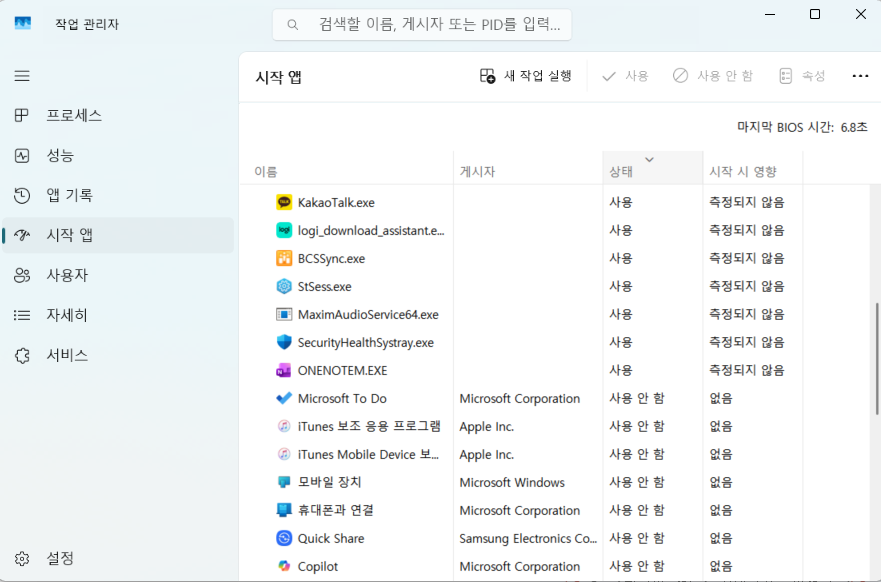The width and height of the screenshot is (881, 582).
Task: Click the Copilot icon
Action: tap(284, 566)
